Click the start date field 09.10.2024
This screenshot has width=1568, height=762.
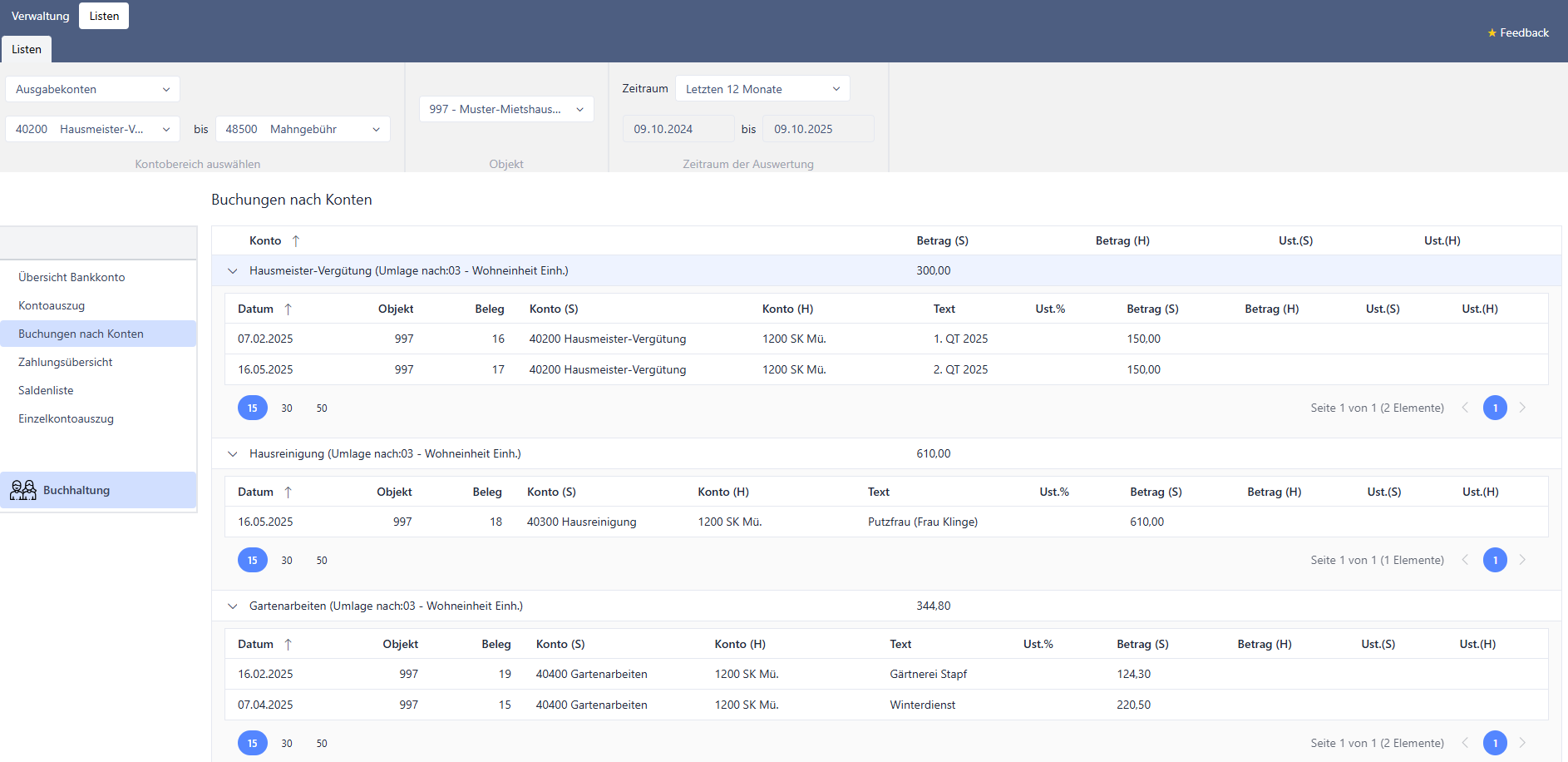pos(678,129)
